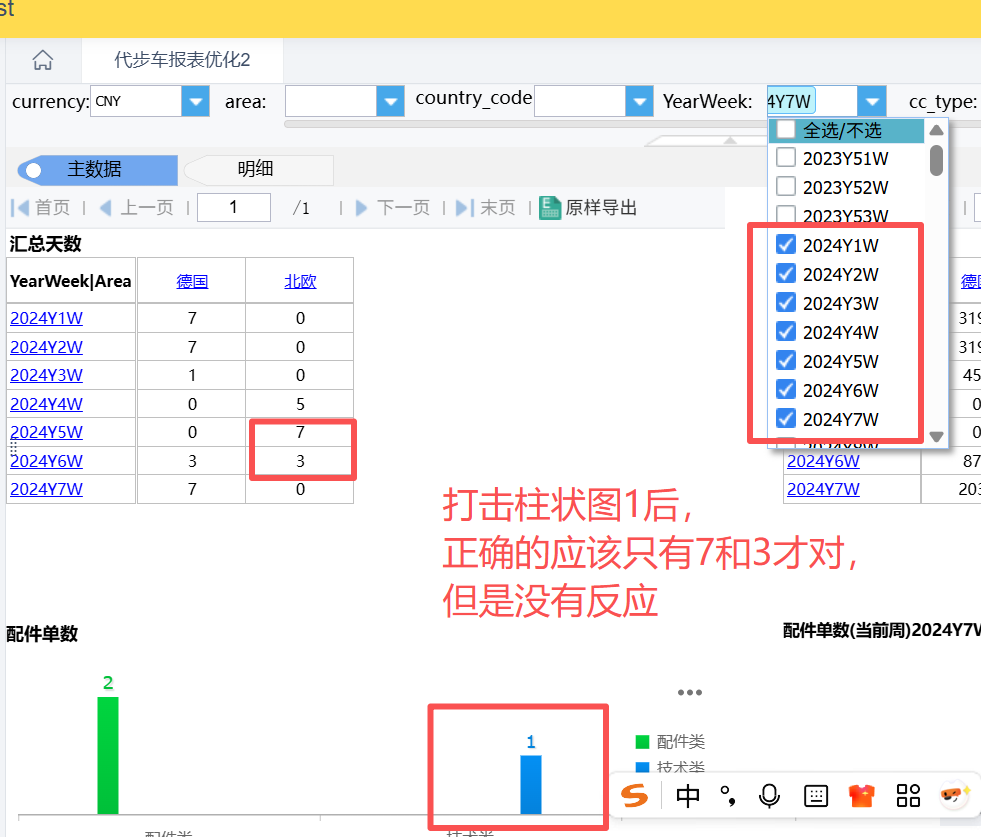Screen dimensions: 981x837
Task: Open the chart three-dots more menu
Action: (689, 692)
